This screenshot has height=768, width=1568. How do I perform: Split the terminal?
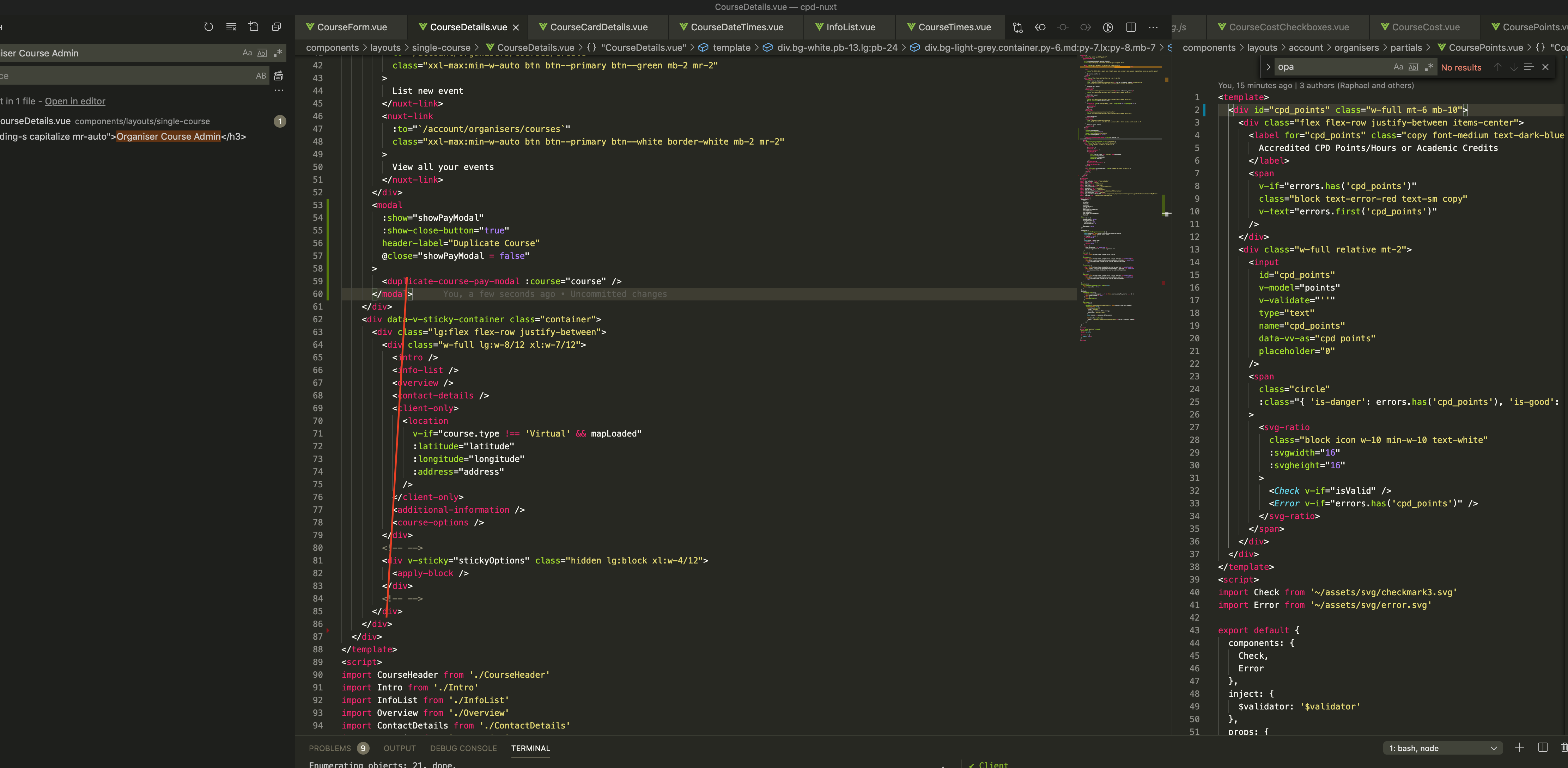click(1543, 748)
